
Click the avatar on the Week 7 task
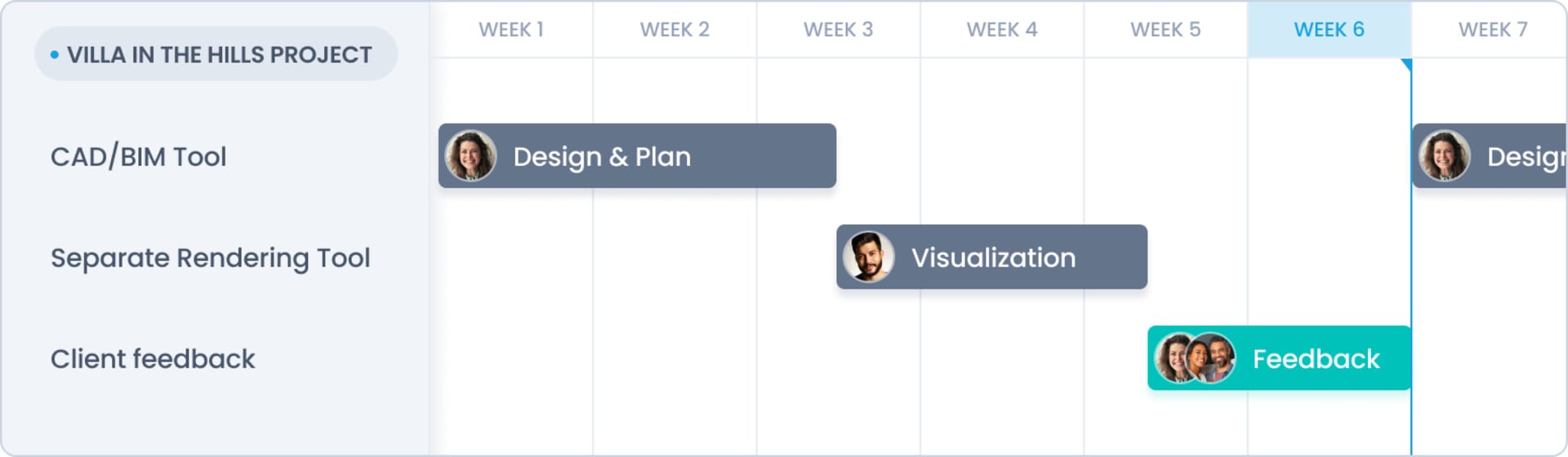click(1444, 156)
